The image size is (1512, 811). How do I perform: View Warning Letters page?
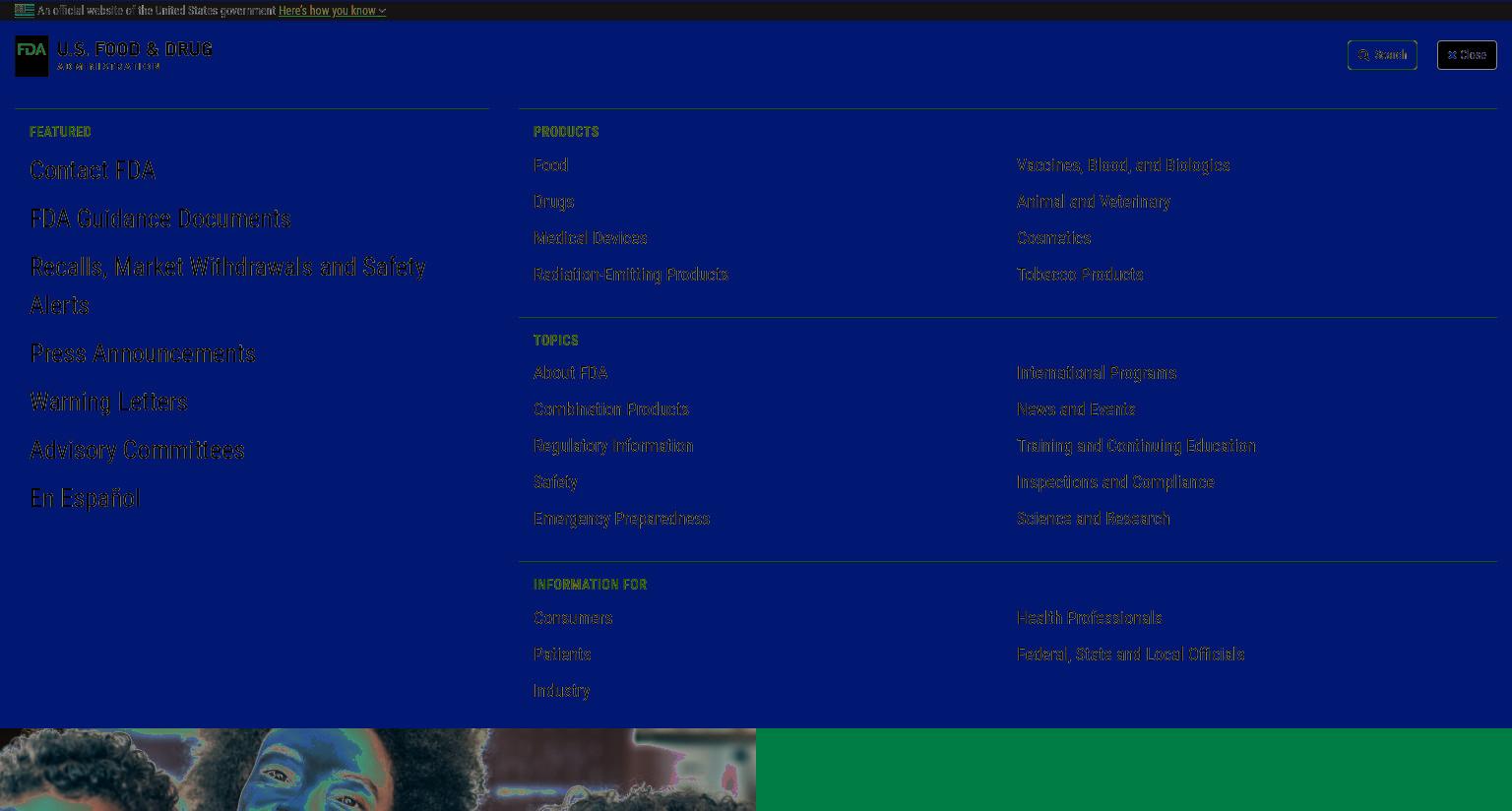(x=108, y=402)
